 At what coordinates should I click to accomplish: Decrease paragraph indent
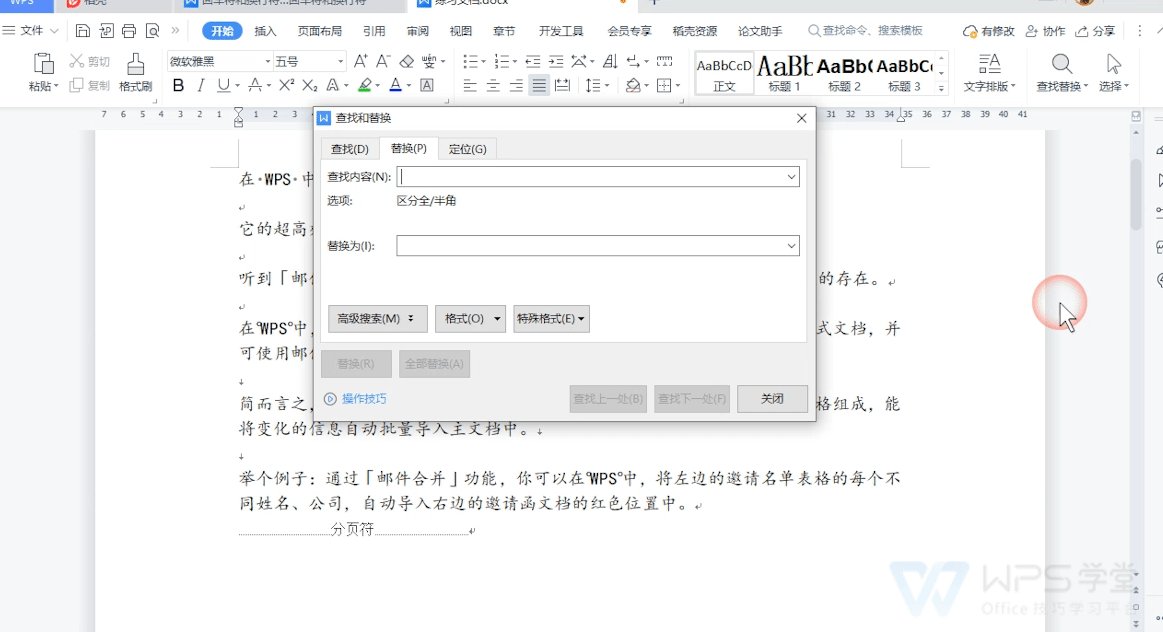533,61
